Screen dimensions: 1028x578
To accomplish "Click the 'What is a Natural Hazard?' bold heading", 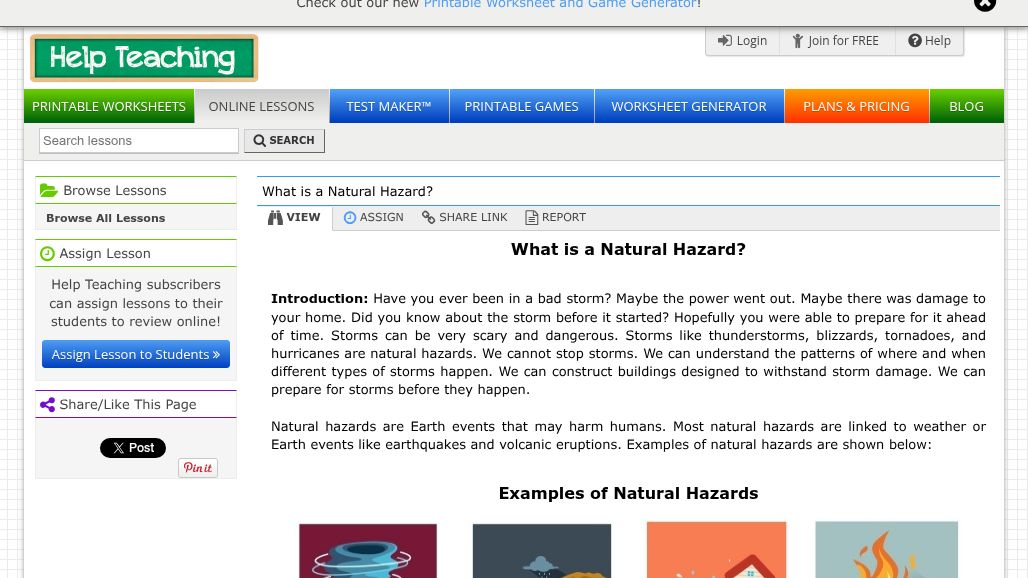I will tap(628, 250).
